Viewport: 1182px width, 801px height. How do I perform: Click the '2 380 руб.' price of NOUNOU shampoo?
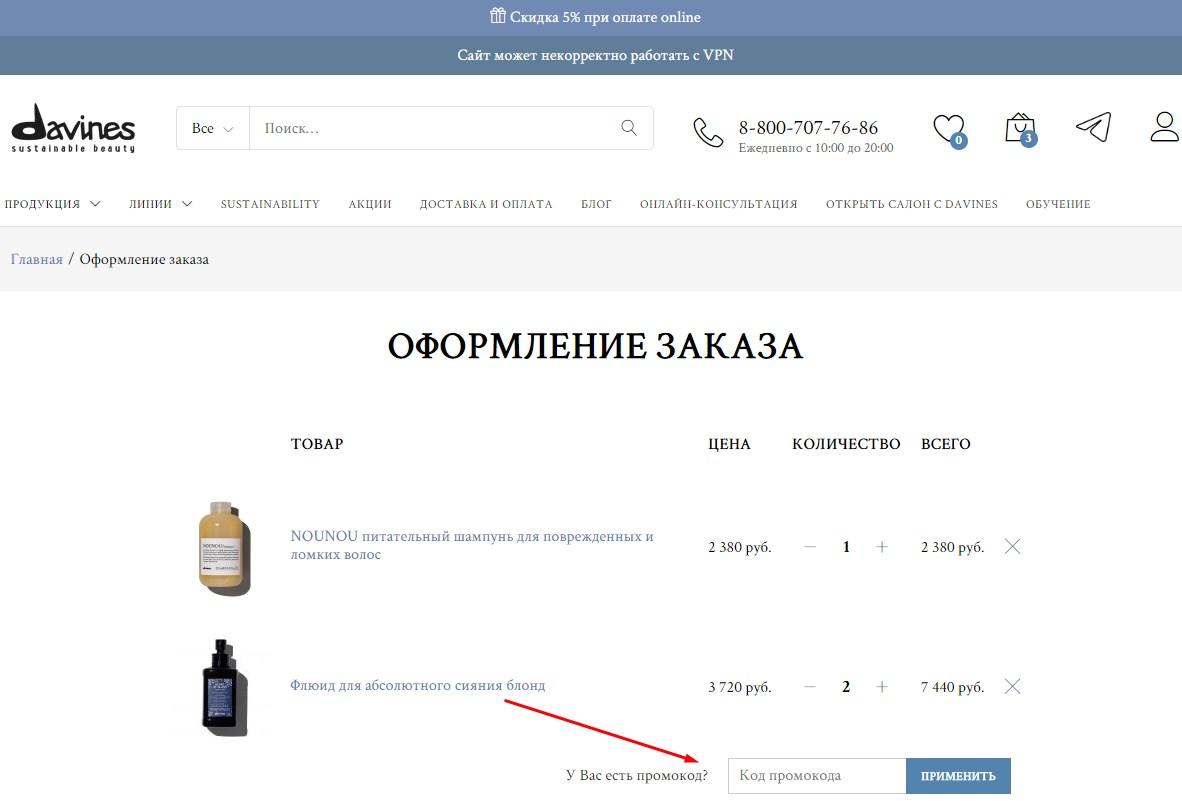[740, 548]
